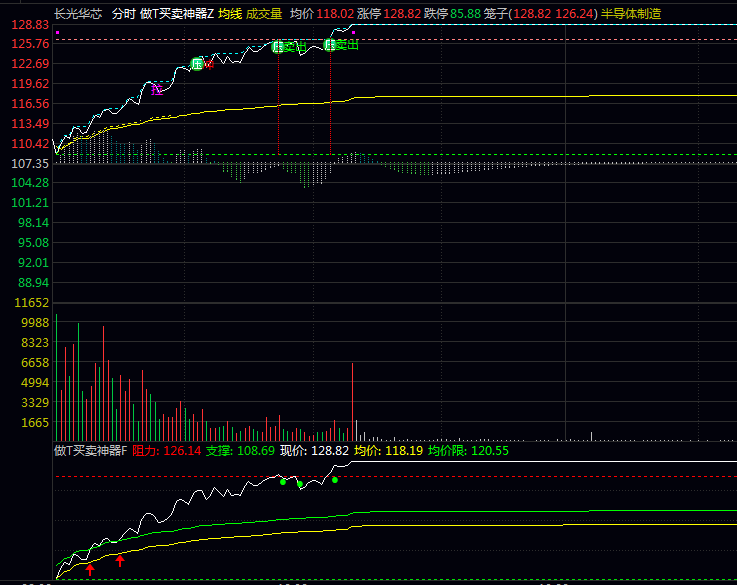The image size is (737, 585).
Task: Open the 做T买卖神器Z indicator label
Action: pos(177,14)
